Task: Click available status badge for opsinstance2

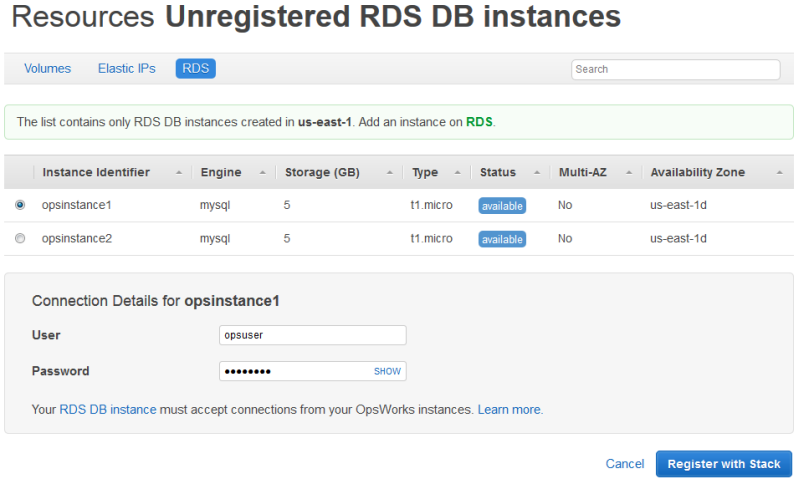Action: pos(502,239)
